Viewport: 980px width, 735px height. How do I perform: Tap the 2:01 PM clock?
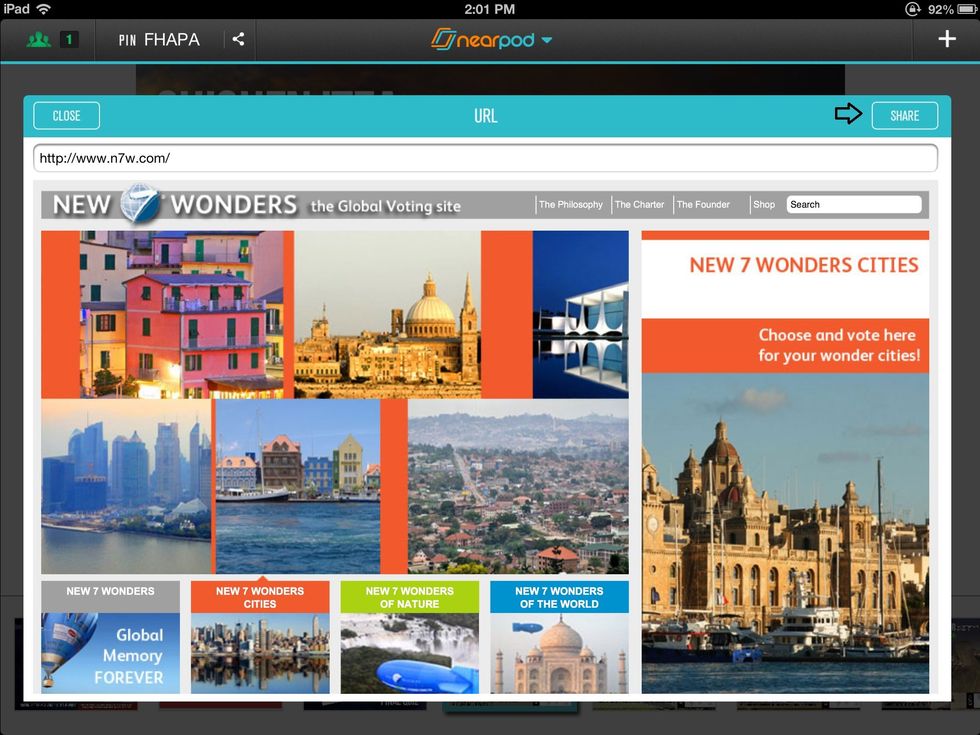tap(489, 9)
